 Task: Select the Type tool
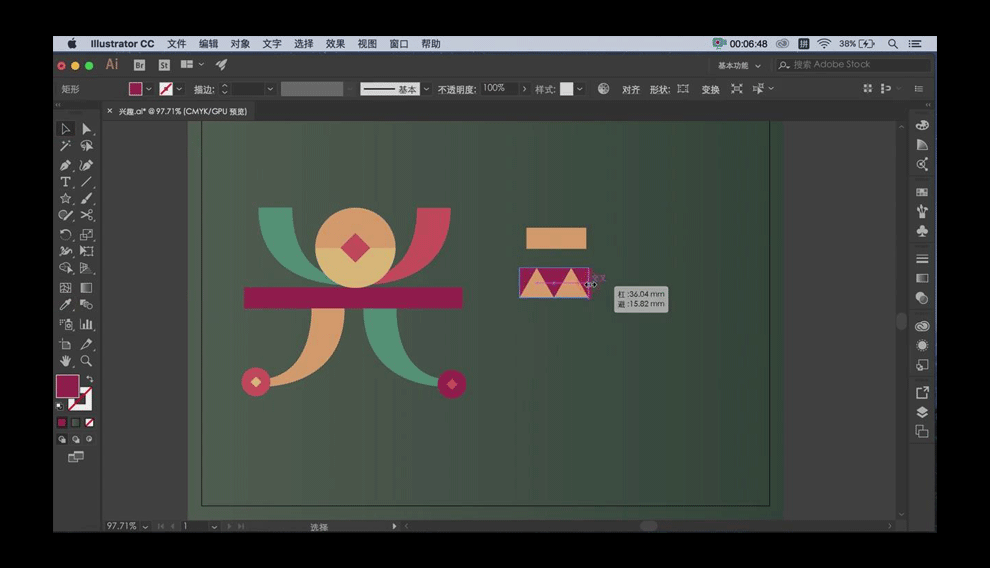tap(66, 182)
